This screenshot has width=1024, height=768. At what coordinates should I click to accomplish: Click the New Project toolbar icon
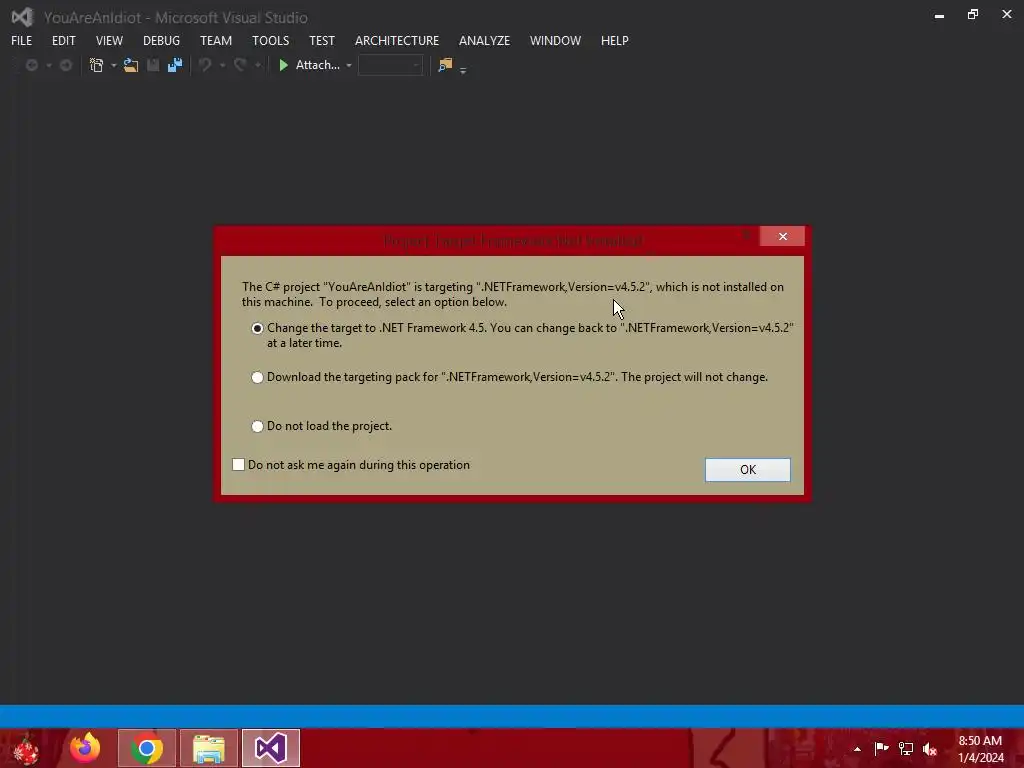coord(97,65)
